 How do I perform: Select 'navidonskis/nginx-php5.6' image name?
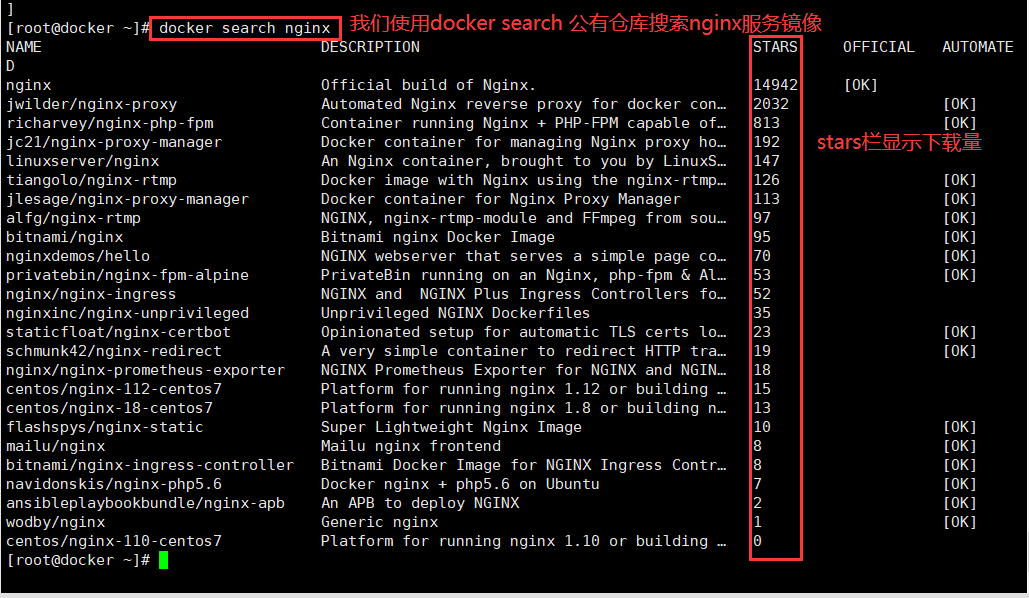(x=114, y=485)
